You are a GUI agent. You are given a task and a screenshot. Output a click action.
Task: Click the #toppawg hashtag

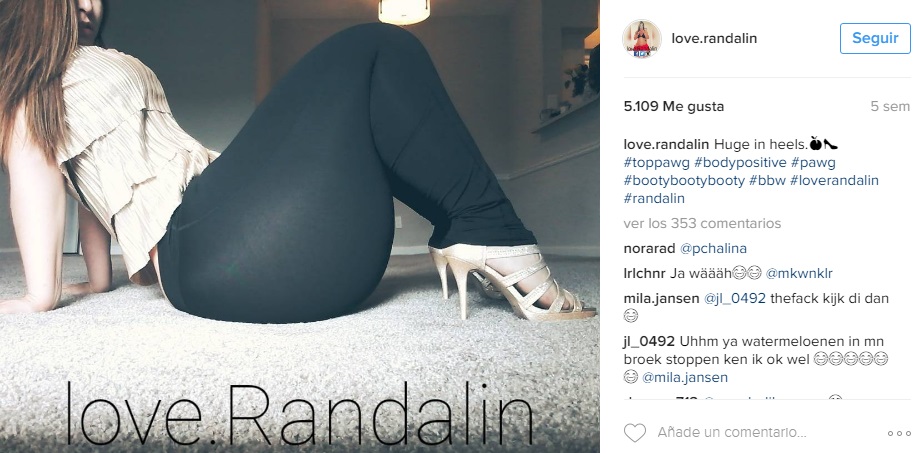[x=657, y=162]
